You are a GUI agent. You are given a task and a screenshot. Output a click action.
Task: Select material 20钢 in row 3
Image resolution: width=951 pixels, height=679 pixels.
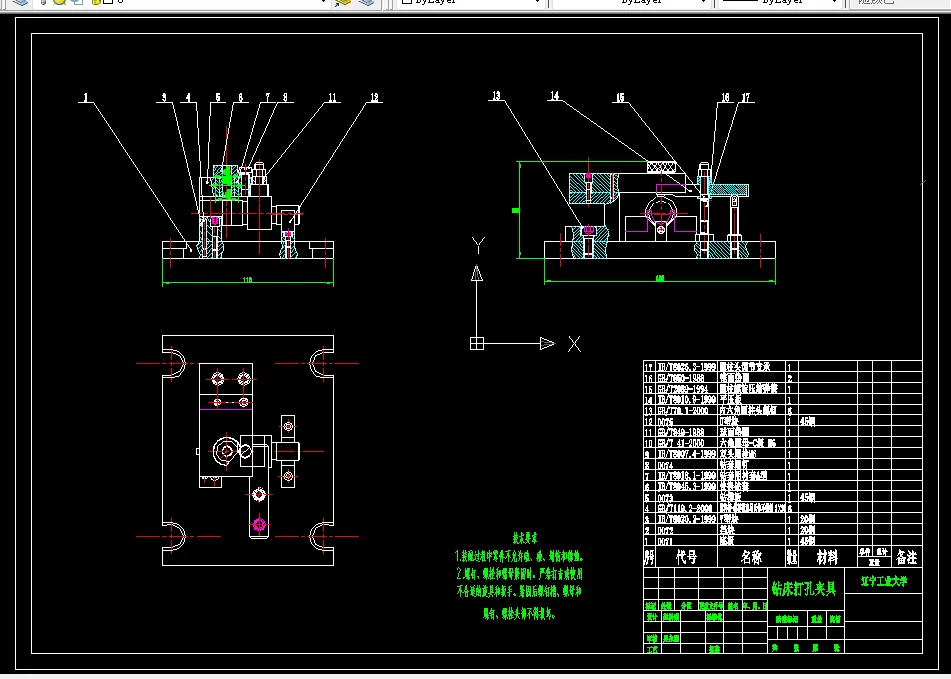pos(807,520)
